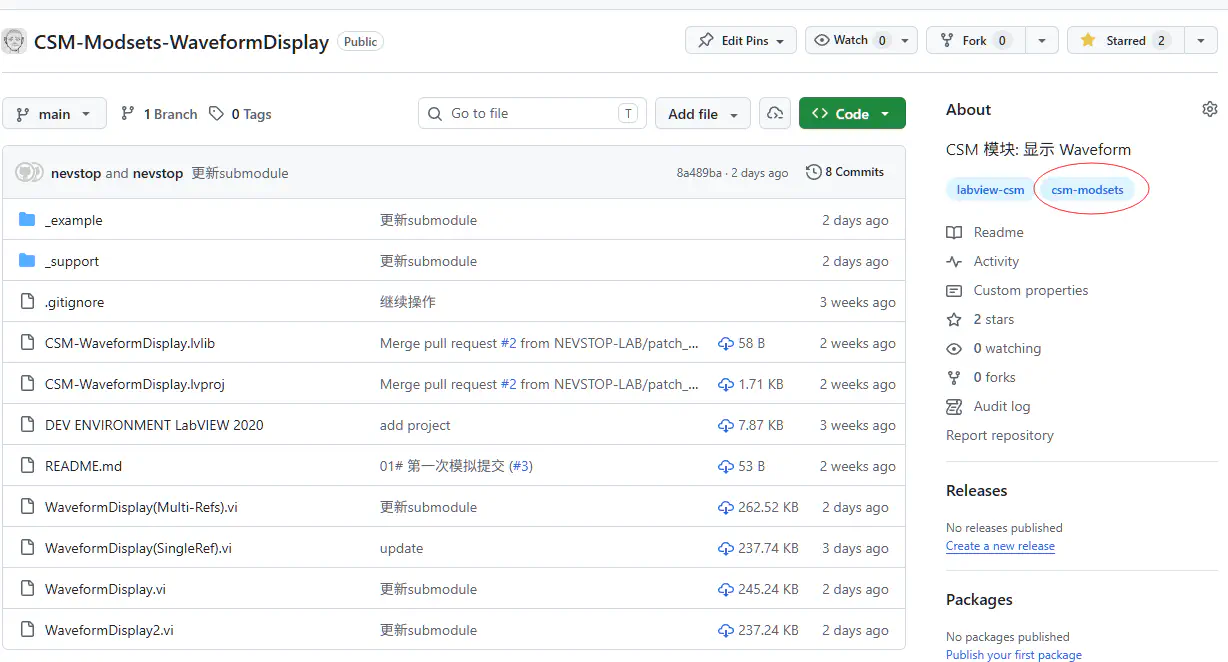Click the eye icon next to 0 watching
Screen dimensions: 1228x662
[x=954, y=348]
